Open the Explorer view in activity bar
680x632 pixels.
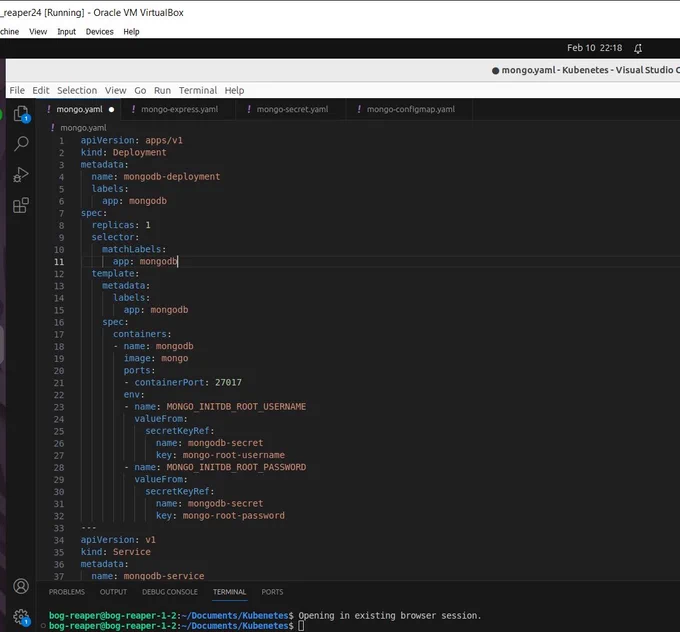click(x=21, y=115)
